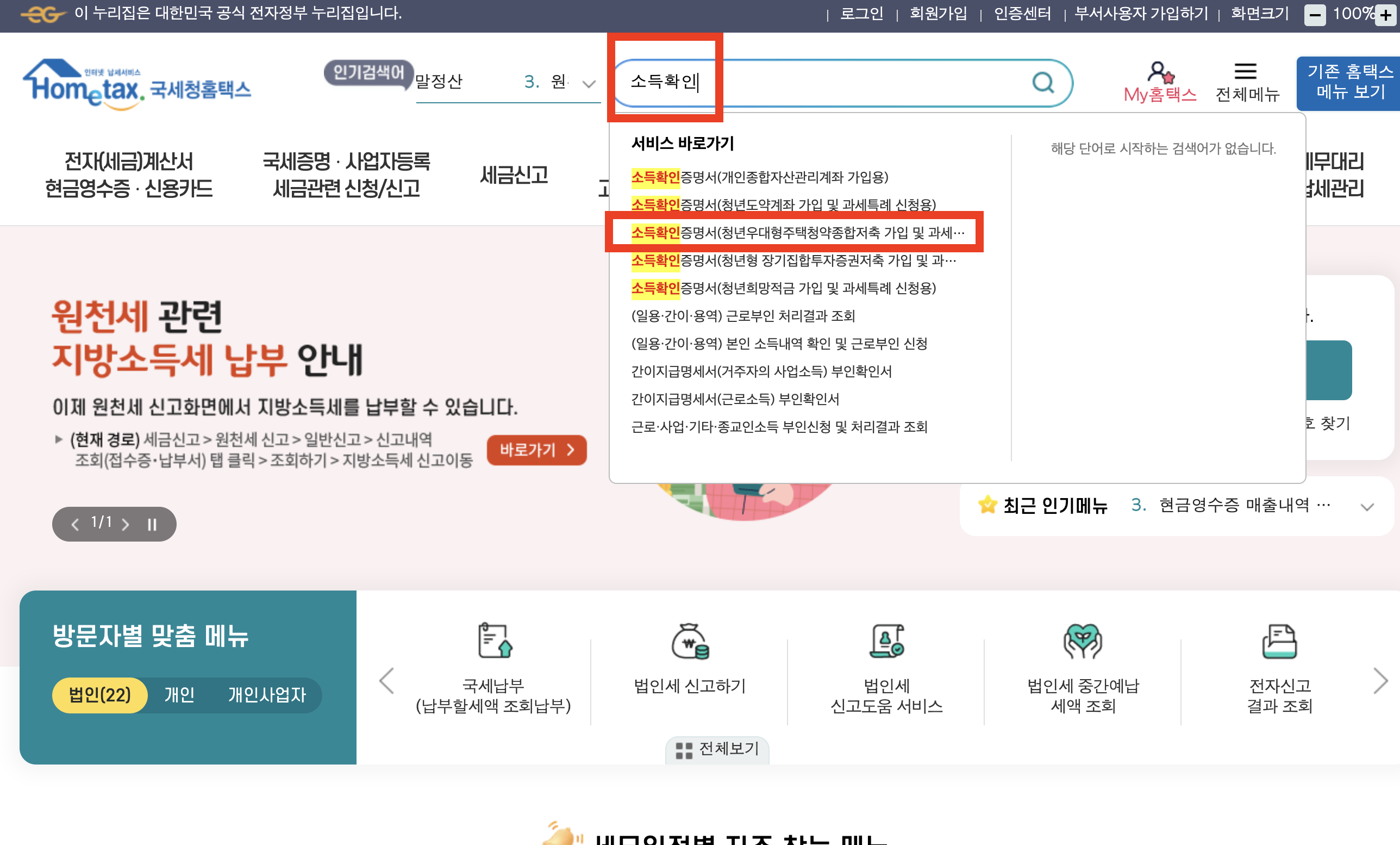Open the 세금신고 menu

coord(514,175)
